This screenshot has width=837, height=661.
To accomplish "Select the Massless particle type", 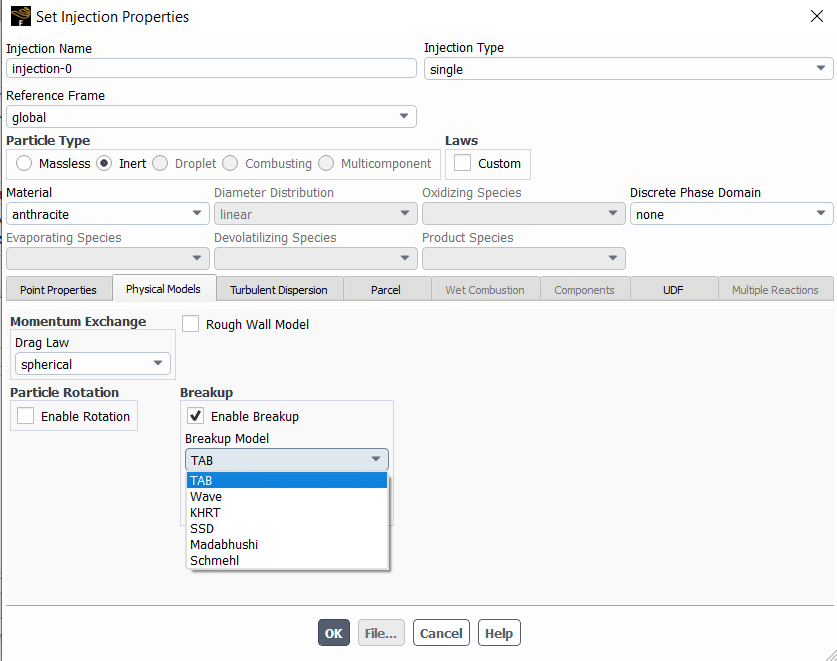I will point(24,163).
